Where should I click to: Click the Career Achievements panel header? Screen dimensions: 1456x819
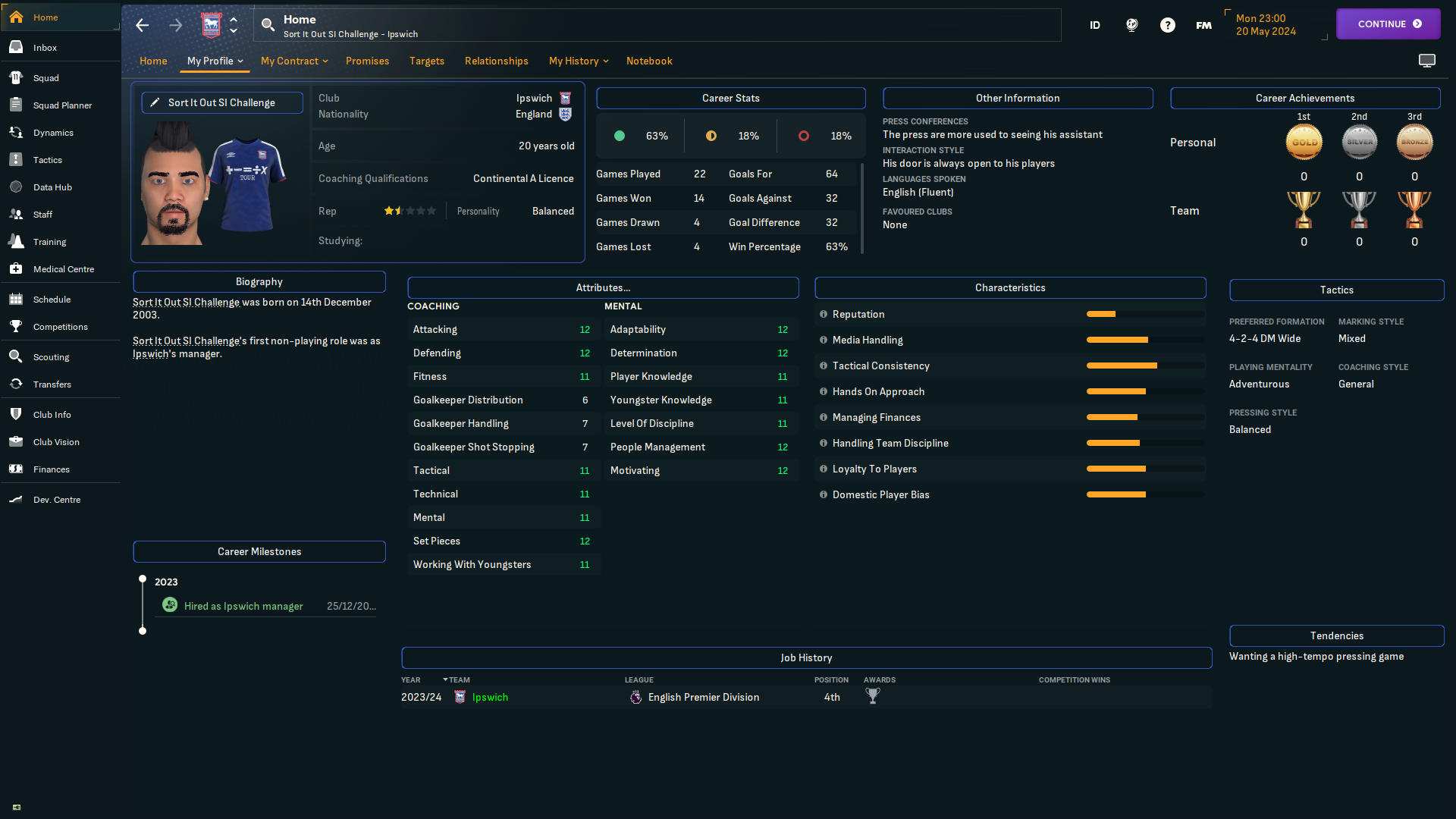tap(1305, 98)
